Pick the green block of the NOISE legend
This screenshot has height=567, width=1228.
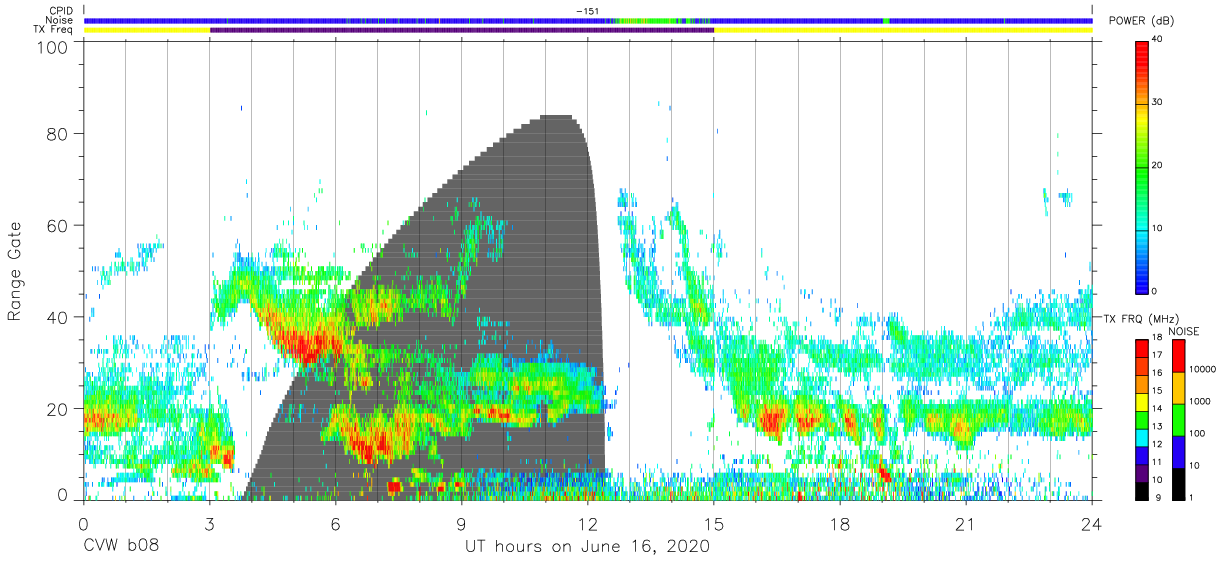click(x=1178, y=420)
